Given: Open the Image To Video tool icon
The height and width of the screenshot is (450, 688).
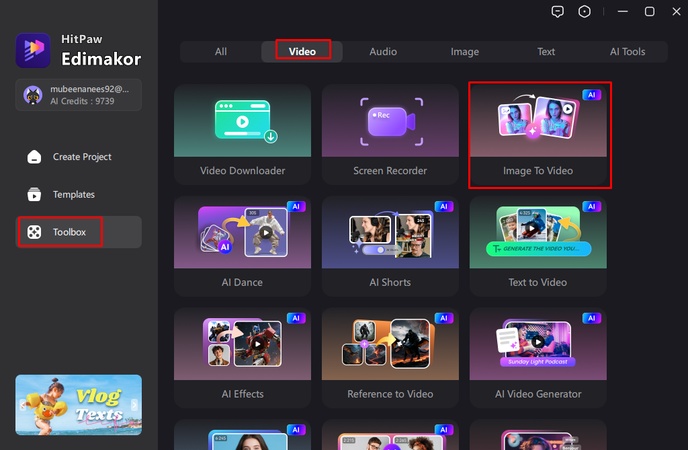Looking at the screenshot, I should [x=538, y=118].
